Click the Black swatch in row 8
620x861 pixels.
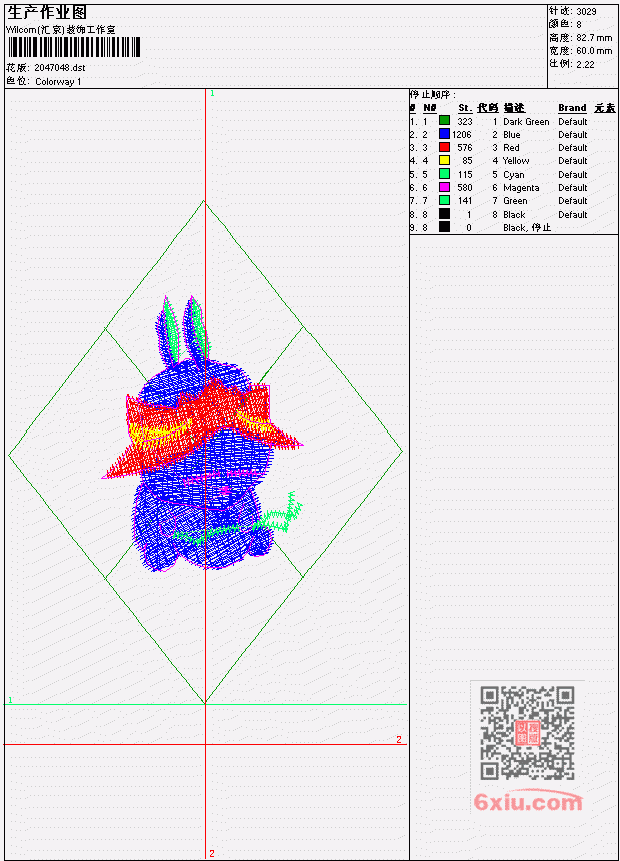[444, 214]
